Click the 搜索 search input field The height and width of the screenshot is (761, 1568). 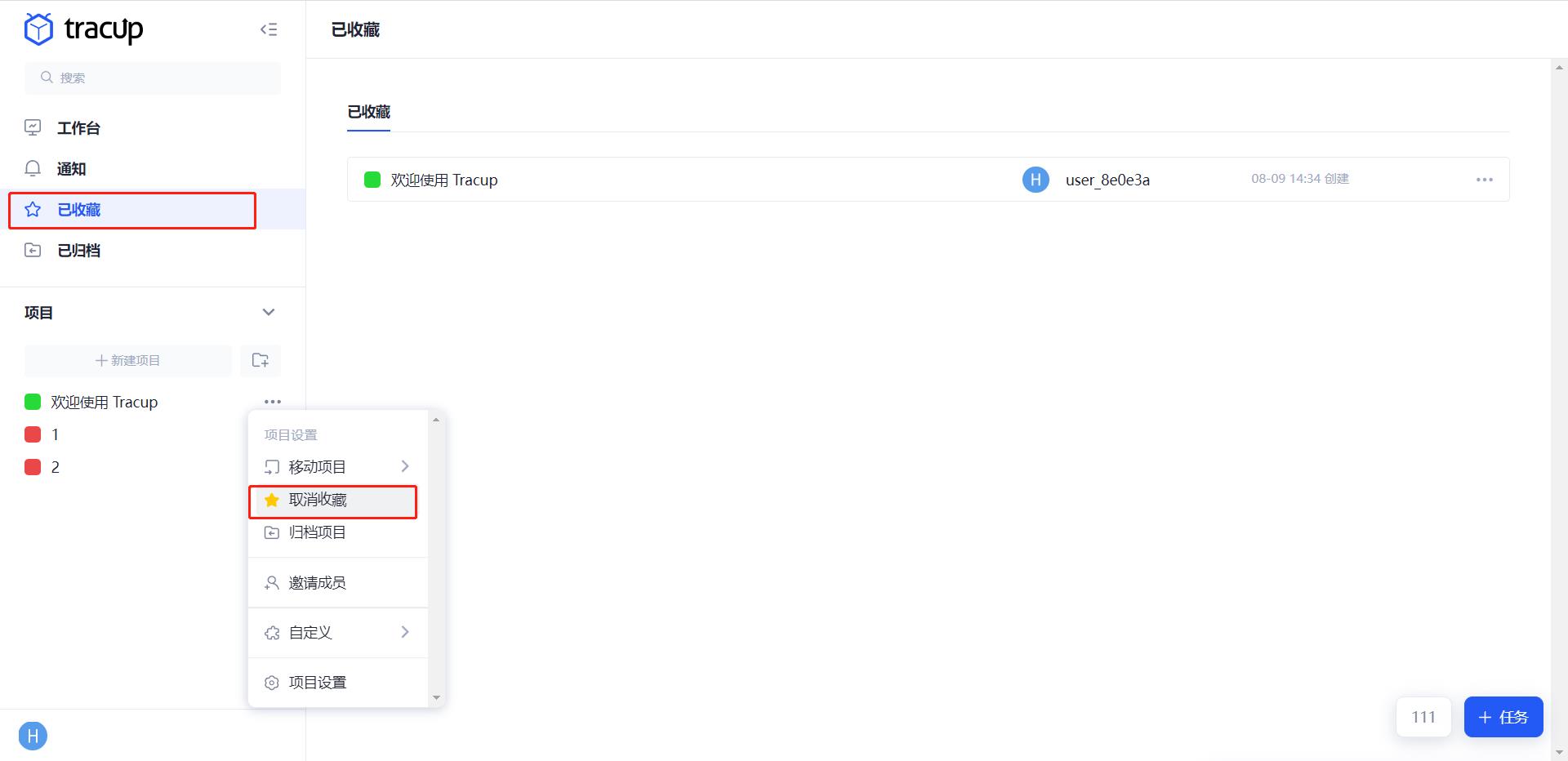click(153, 78)
